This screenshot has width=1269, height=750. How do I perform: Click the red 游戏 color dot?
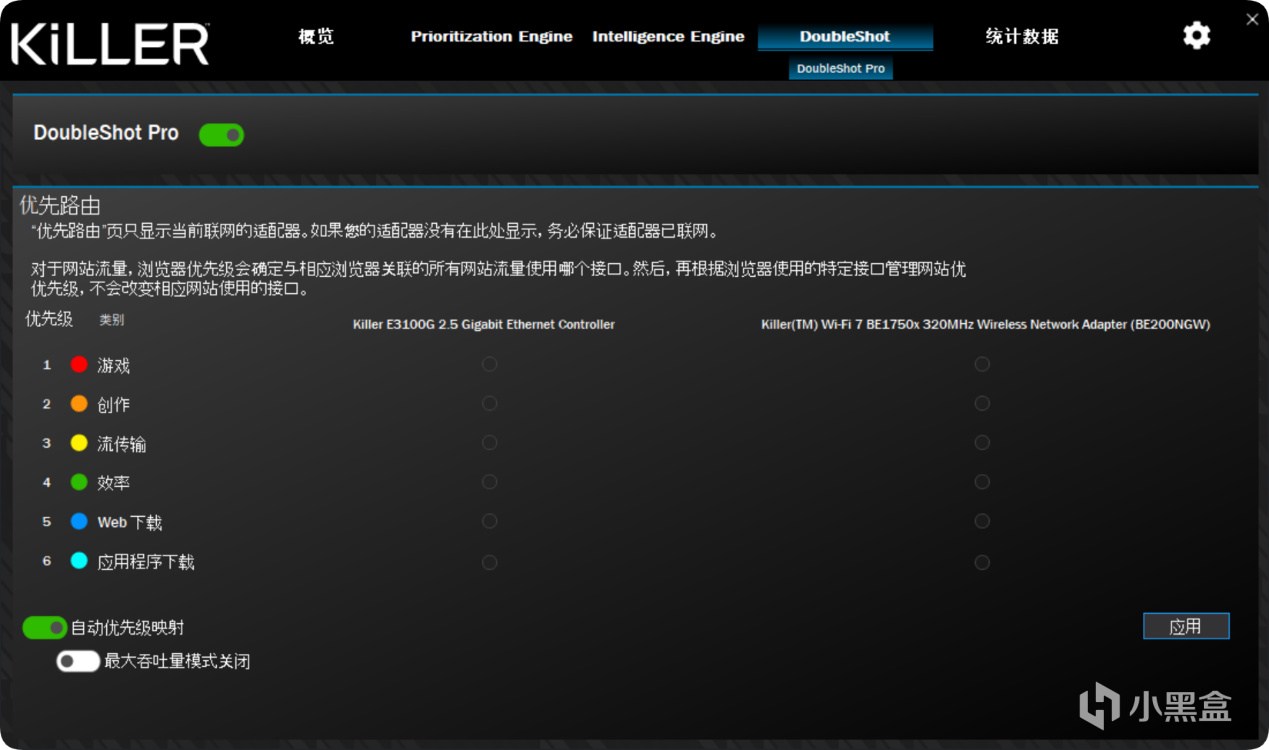point(79,364)
